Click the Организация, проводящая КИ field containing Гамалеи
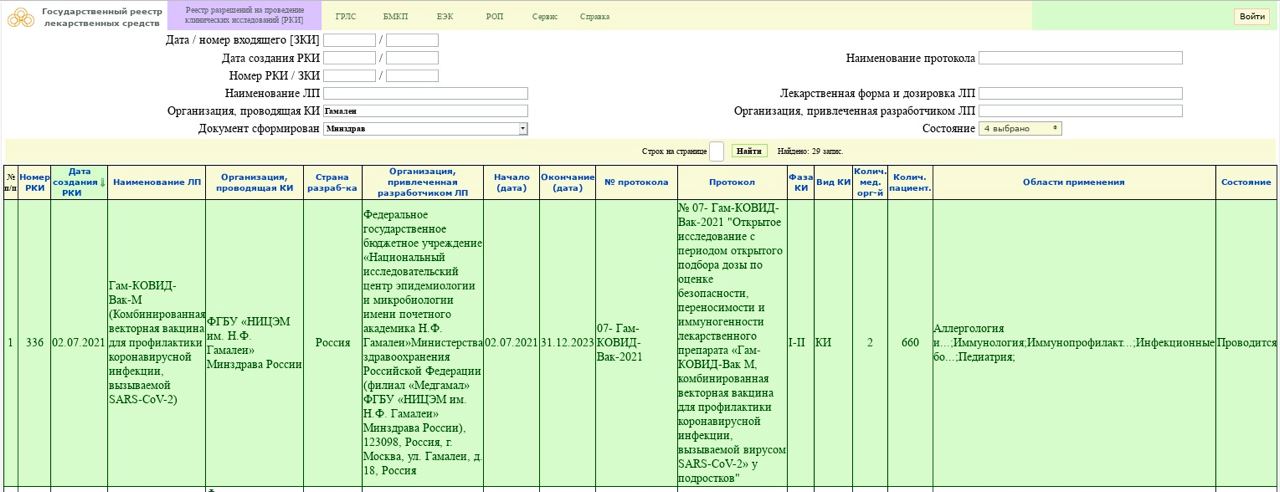This screenshot has width=1280, height=492. 425,111
